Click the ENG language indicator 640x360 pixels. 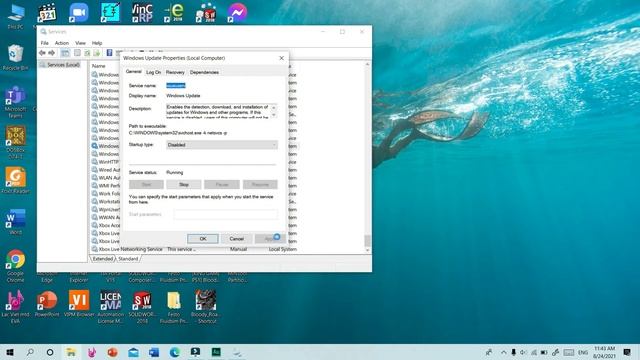coord(583,352)
